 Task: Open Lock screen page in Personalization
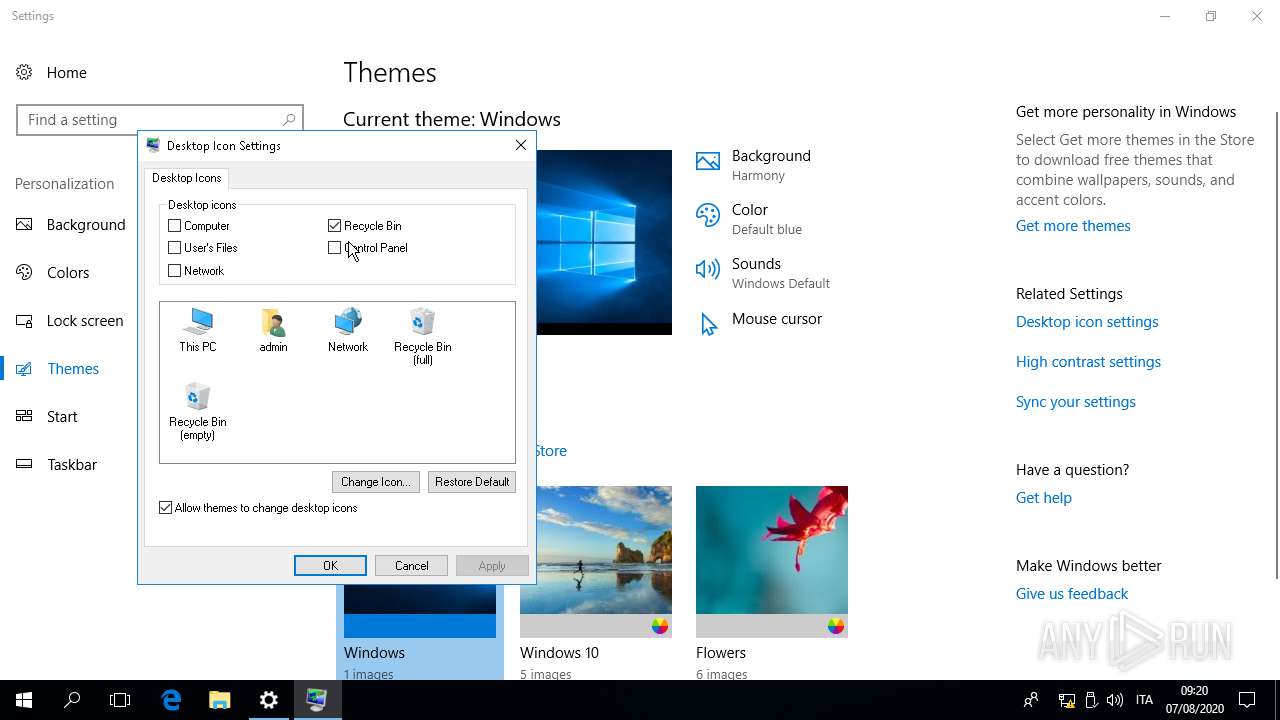(x=85, y=320)
